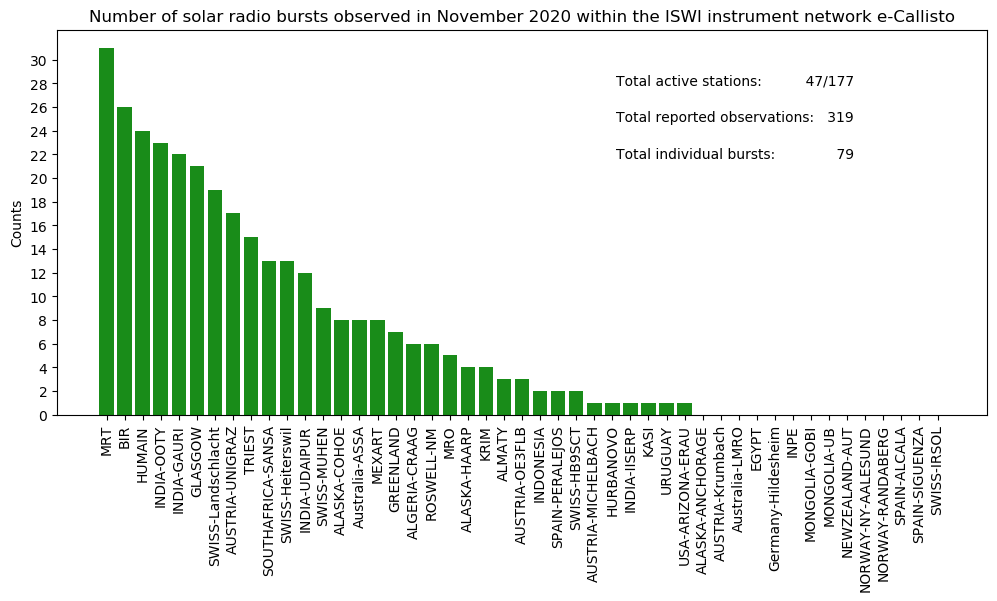Click the SWISS-HB9SCT station label

coord(575,480)
